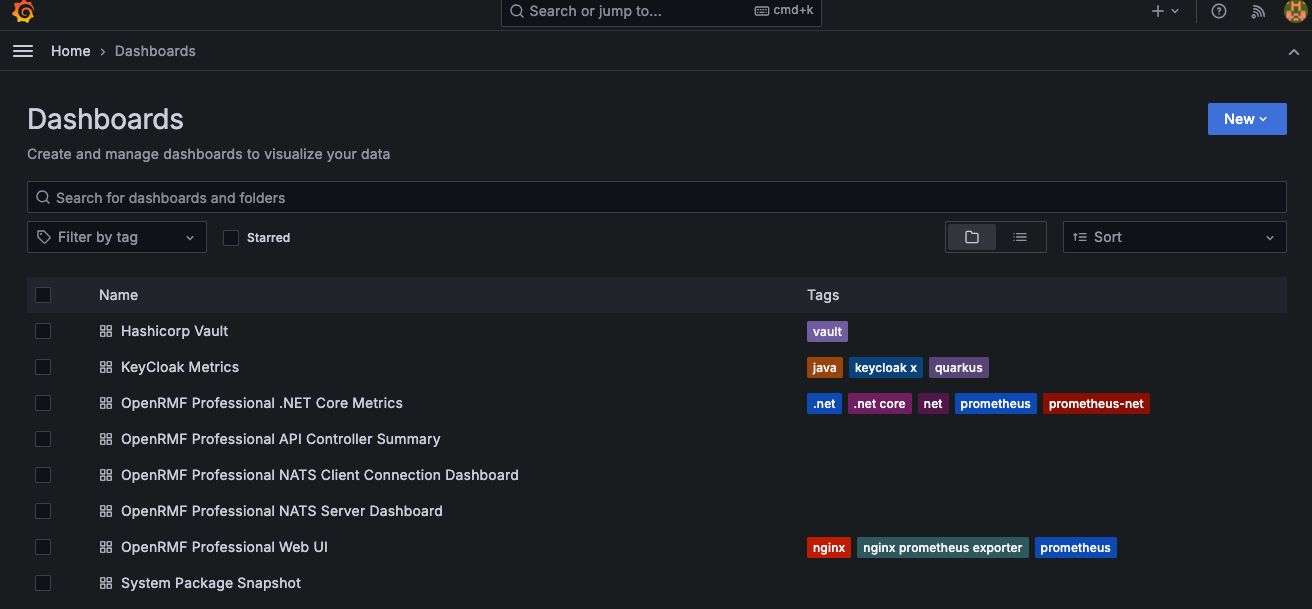Click the magnifier icon in top search bar
The height and width of the screenshot is (609, 1312).
click(x=517, y=11)
